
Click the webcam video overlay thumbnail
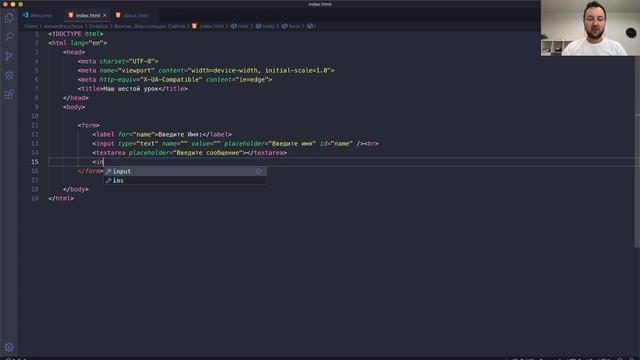[590, 28]
